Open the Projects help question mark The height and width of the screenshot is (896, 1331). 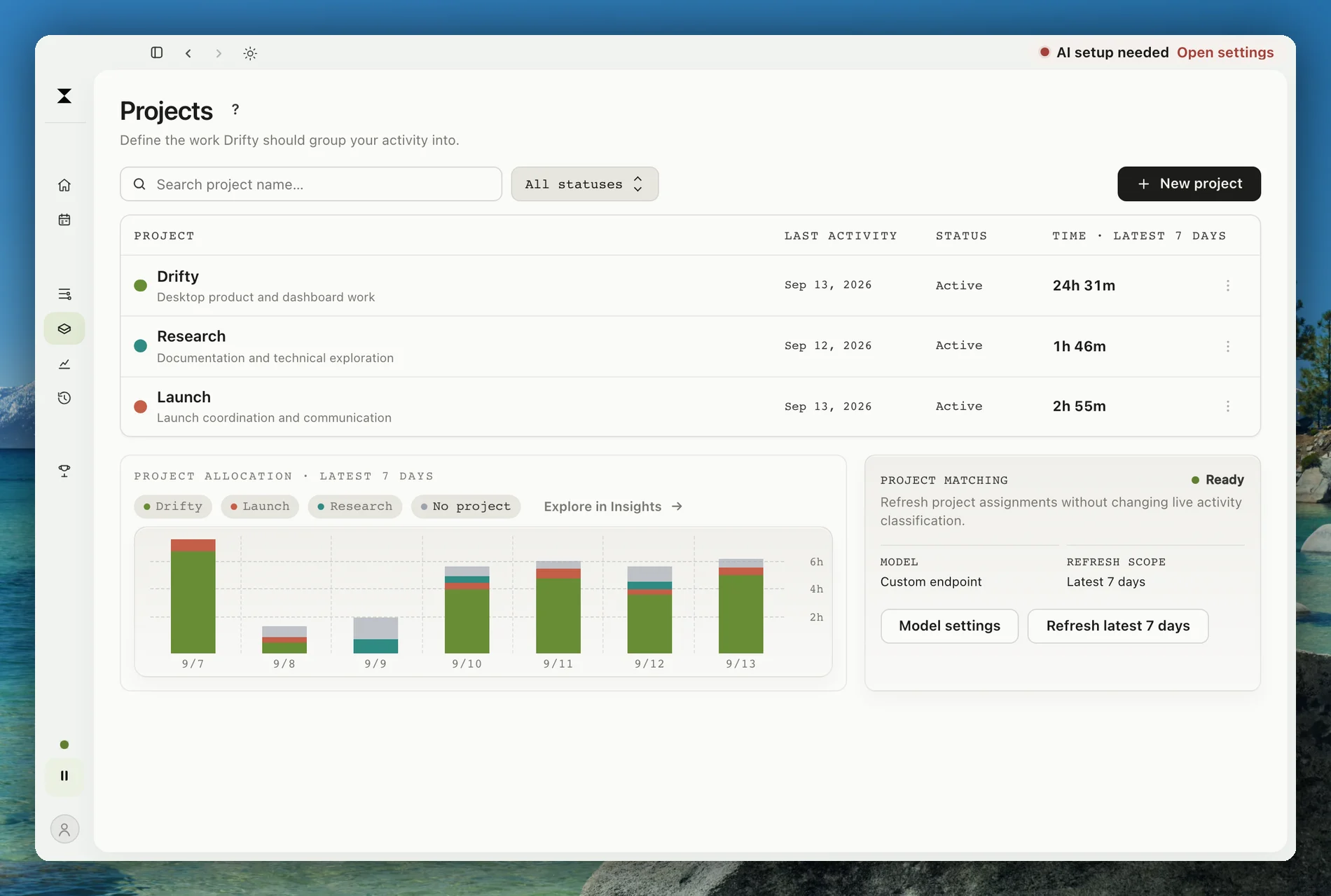tap(235, 109)
